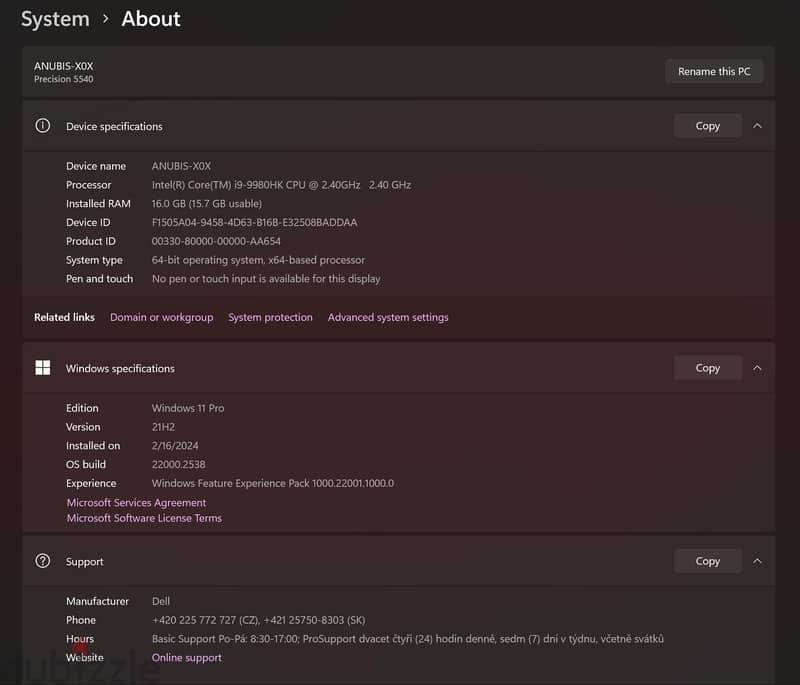Click the Intel Core i9-9980HK processor value
Screen dimensions: 800x685
pyautogui.click(x=281, y=185)
